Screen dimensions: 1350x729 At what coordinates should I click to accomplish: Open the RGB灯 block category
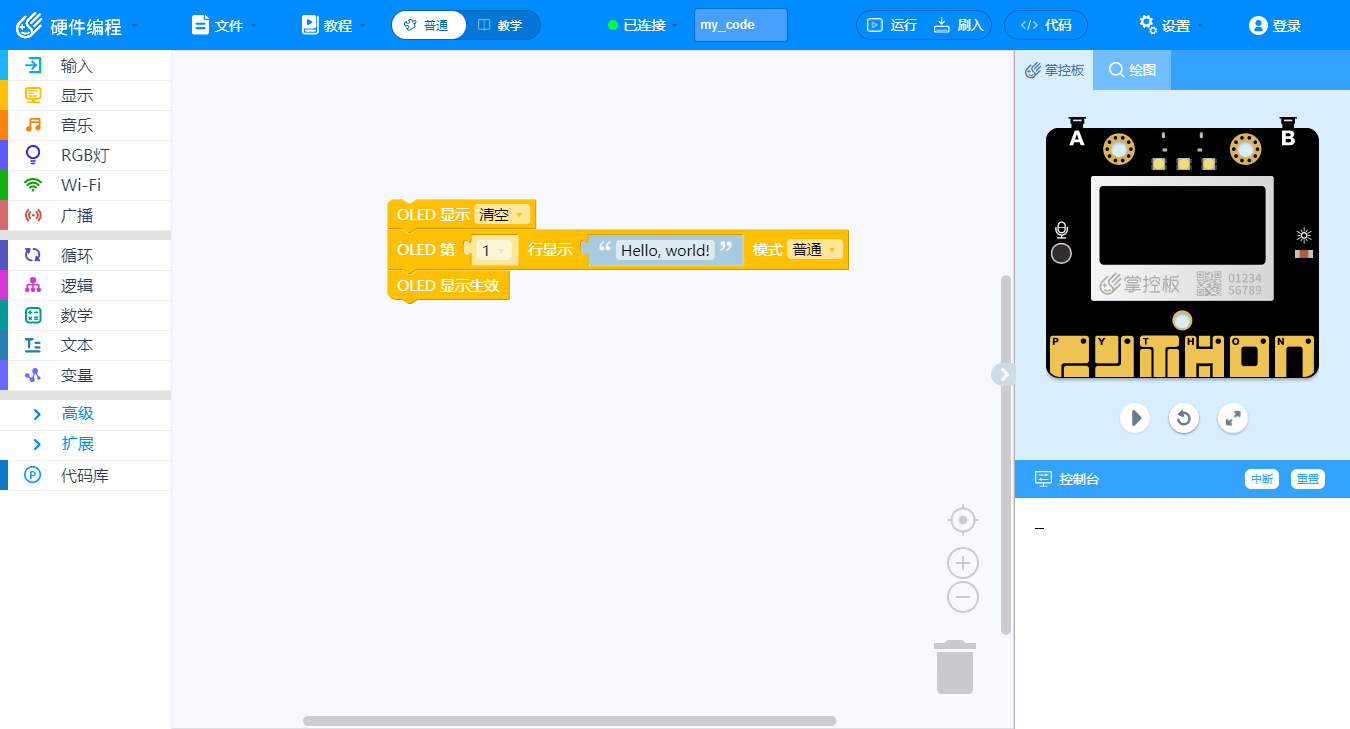pyautogui.click(x=85, y=156)
